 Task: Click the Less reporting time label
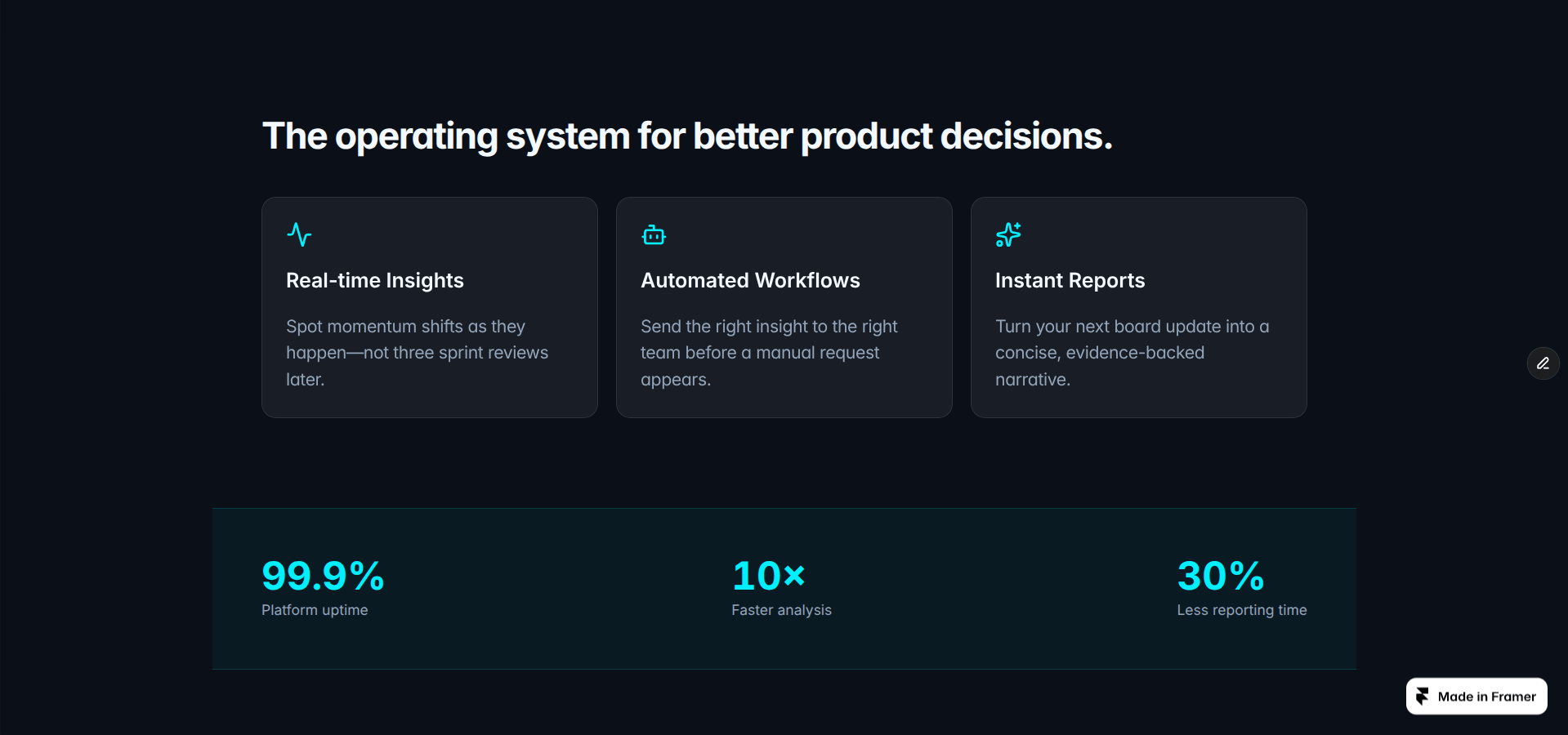[1242, 610]
